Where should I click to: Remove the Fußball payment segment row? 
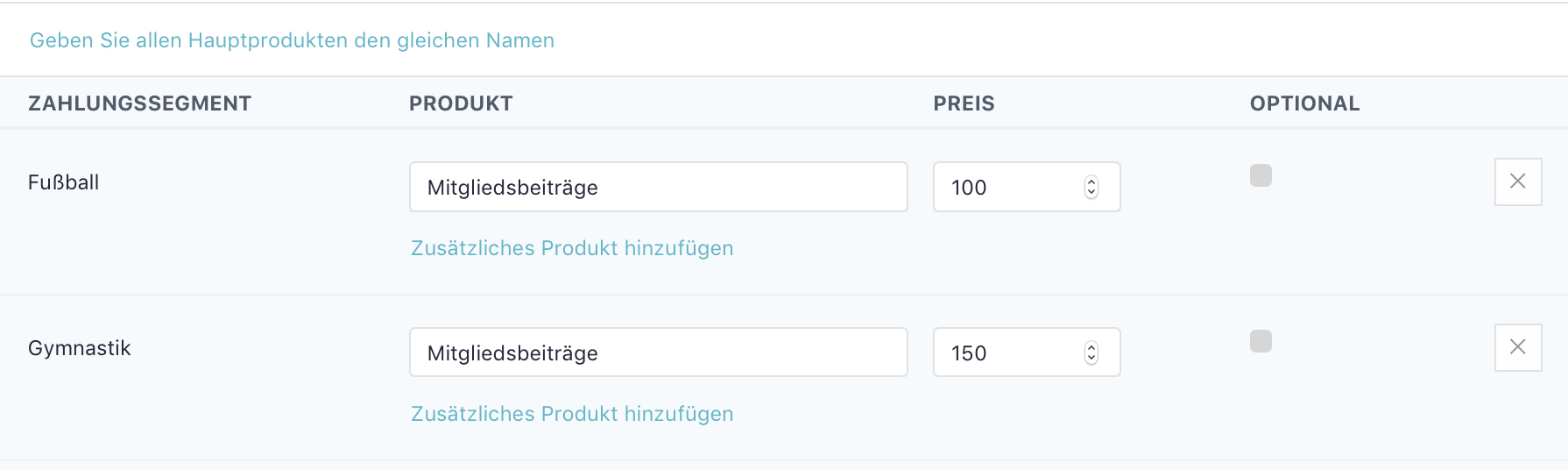pyautogui.click(x=1517, y=182)
